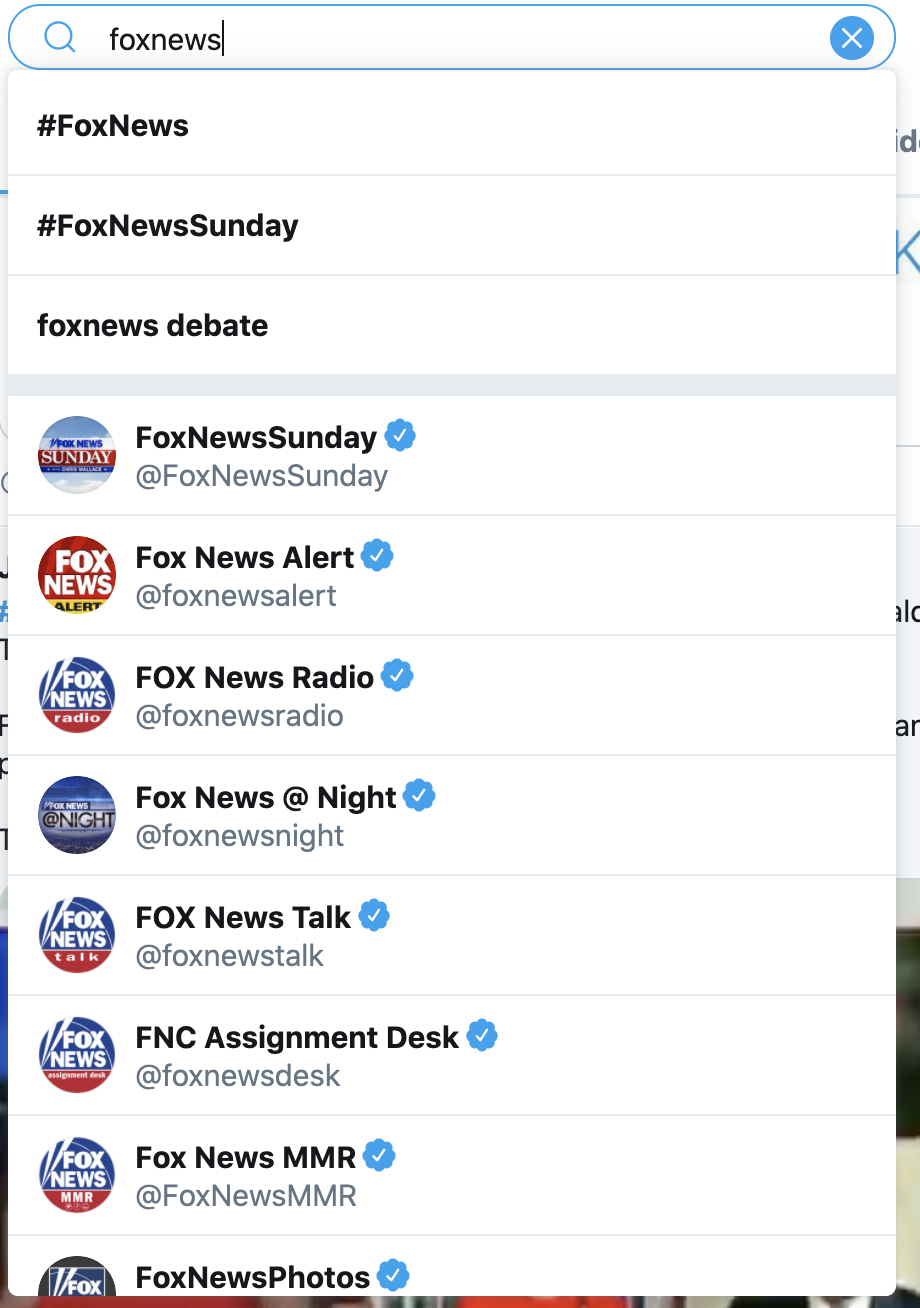Select the #FoxNews hashtag suggestion
The height and width of the screenshot is (1308, 920).
click(x=113, y=126)
